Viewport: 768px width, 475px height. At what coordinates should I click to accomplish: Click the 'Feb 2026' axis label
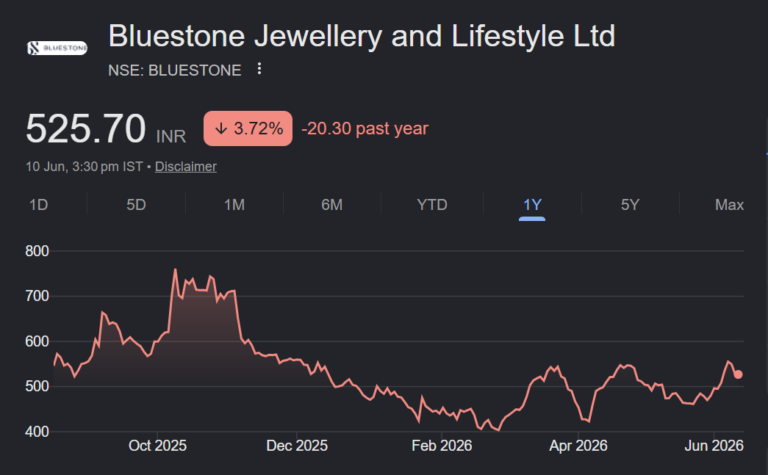tap(442, 445)
